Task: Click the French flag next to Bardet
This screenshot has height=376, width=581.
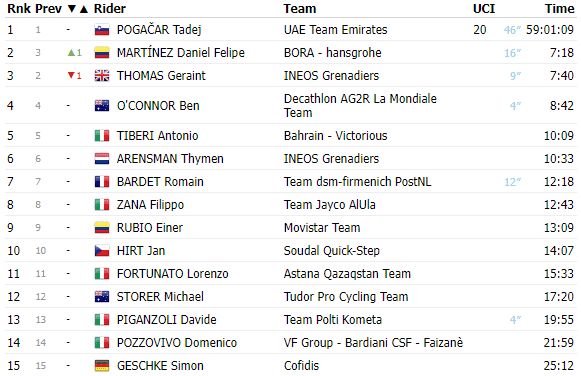Action: point(102,182)
